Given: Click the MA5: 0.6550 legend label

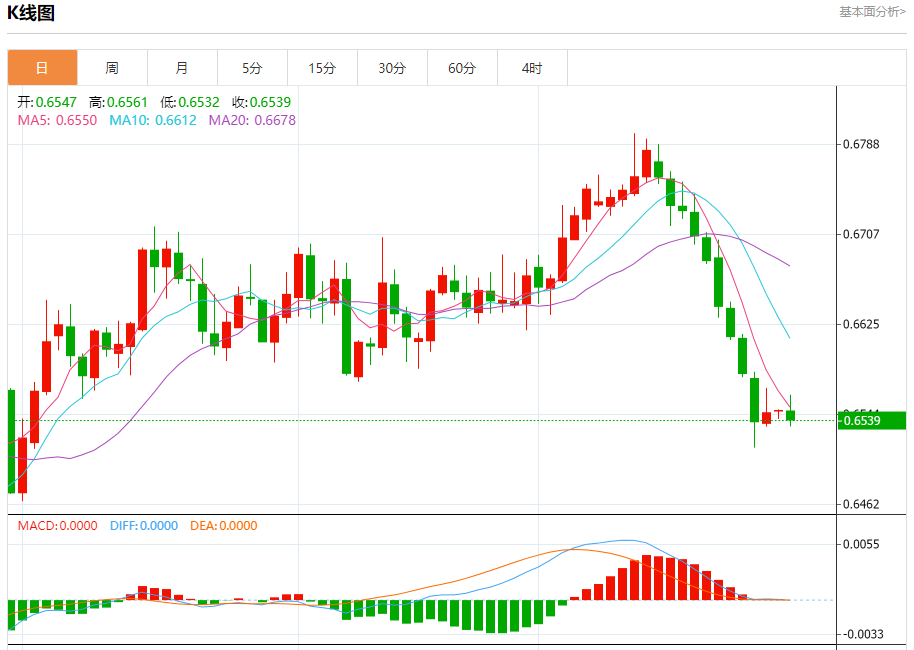Looking at the screenshot, I should tap(57, 120).
